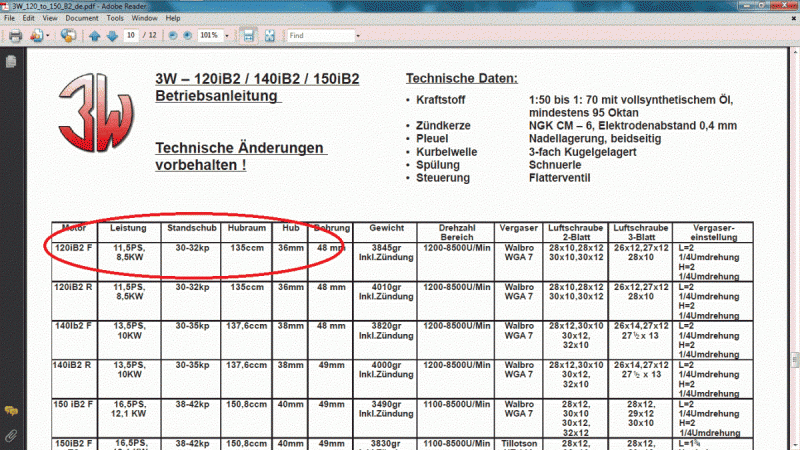This screenshot has width=800, height=450.
Task: Click the zoom in plus button
Action: point(189,35)
